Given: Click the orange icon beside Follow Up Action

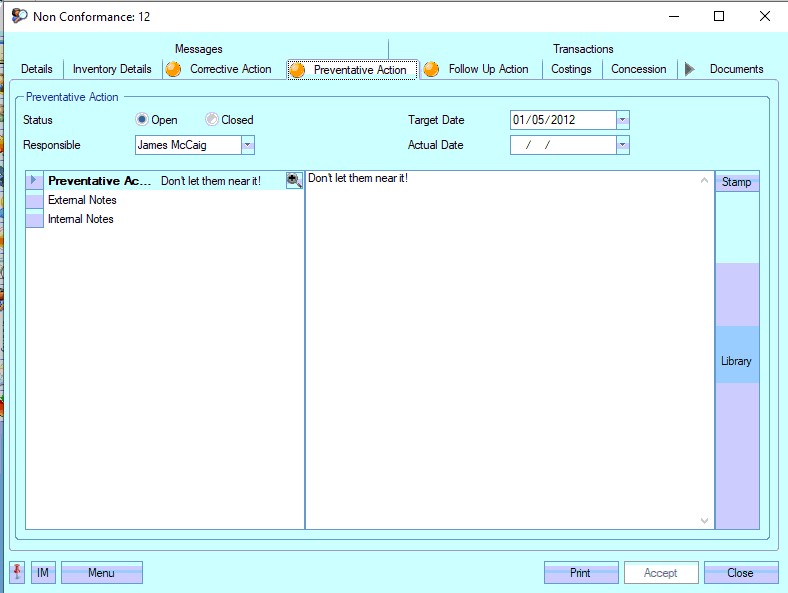Looking at the screenshot, I should (x=432, y=69).
